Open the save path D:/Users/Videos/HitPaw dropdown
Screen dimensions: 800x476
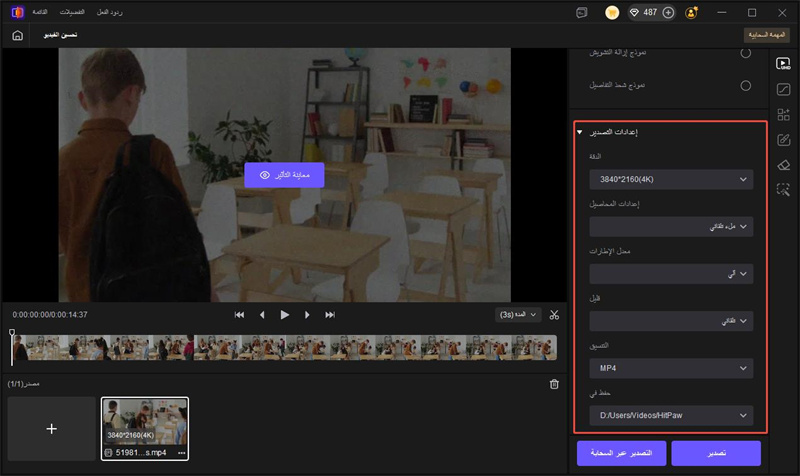[x=670, y=415]
